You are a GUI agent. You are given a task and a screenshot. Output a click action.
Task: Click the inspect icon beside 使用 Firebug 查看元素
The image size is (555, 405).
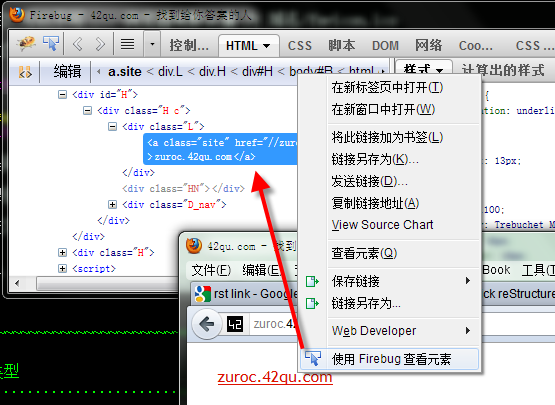click(312, 359)
